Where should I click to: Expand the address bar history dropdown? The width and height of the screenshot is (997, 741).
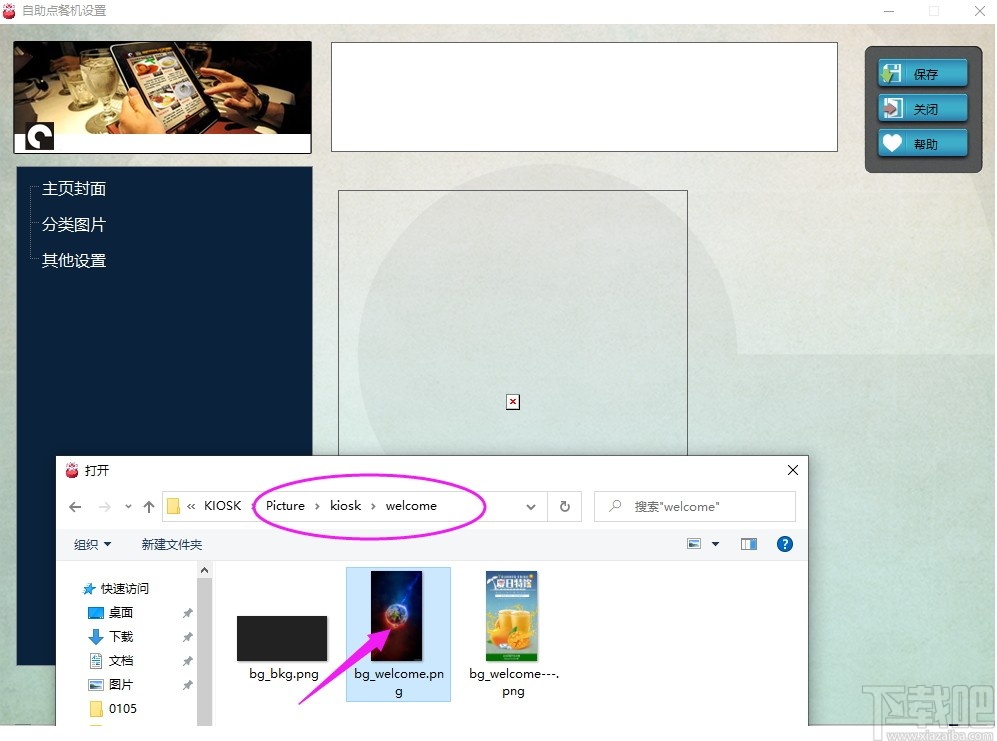531,507
